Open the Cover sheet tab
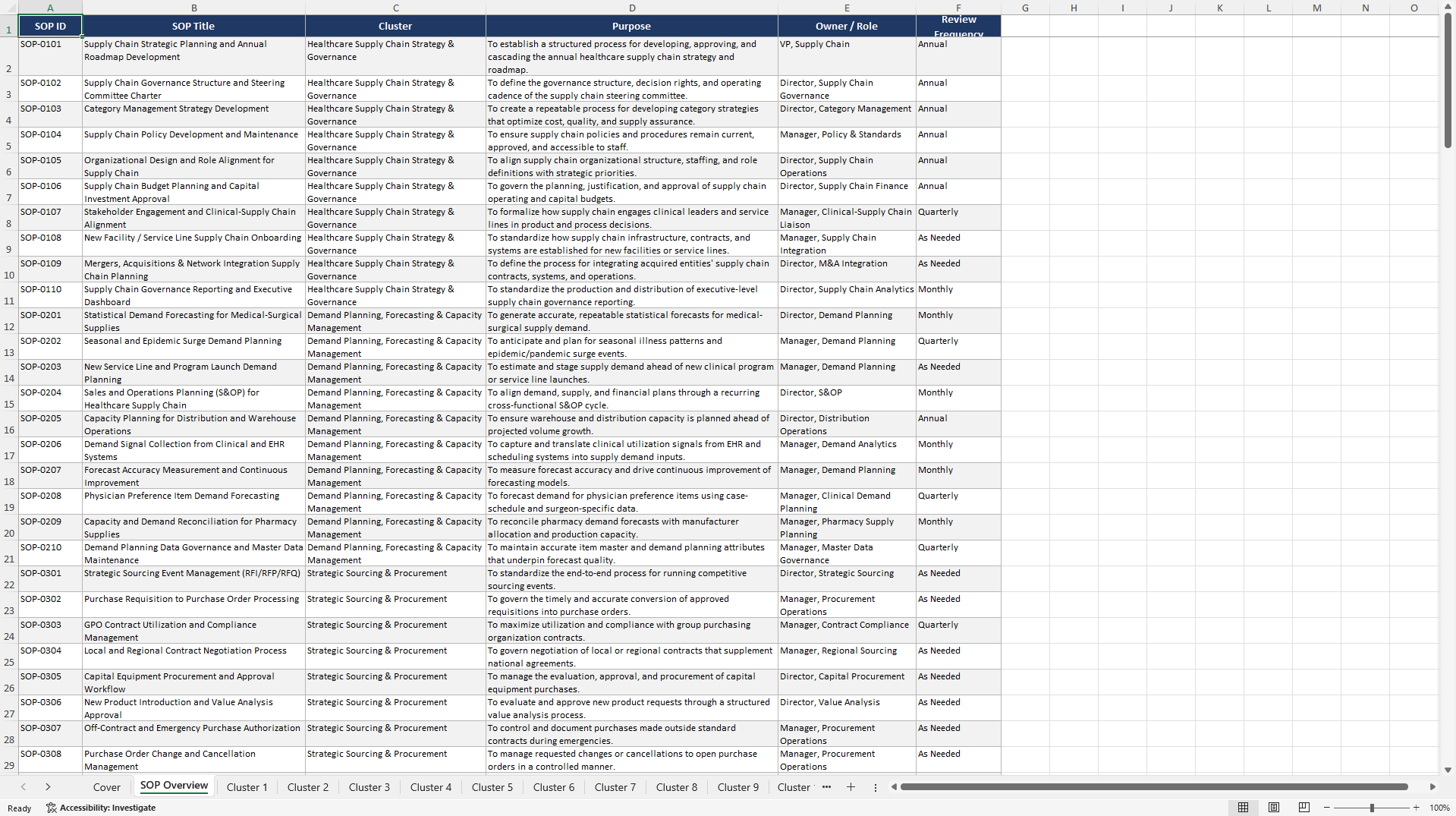 pyautogui.click(x=107, y=787)
